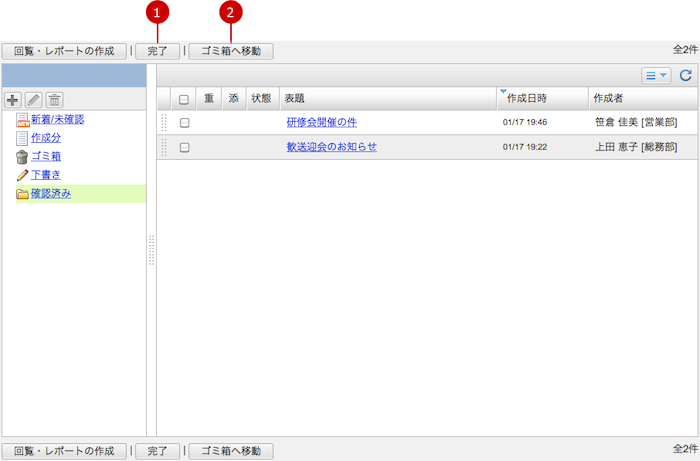Screen dimensions: 700x461
Task: Click the bottom 完了 button
Action: click(158, 451)
